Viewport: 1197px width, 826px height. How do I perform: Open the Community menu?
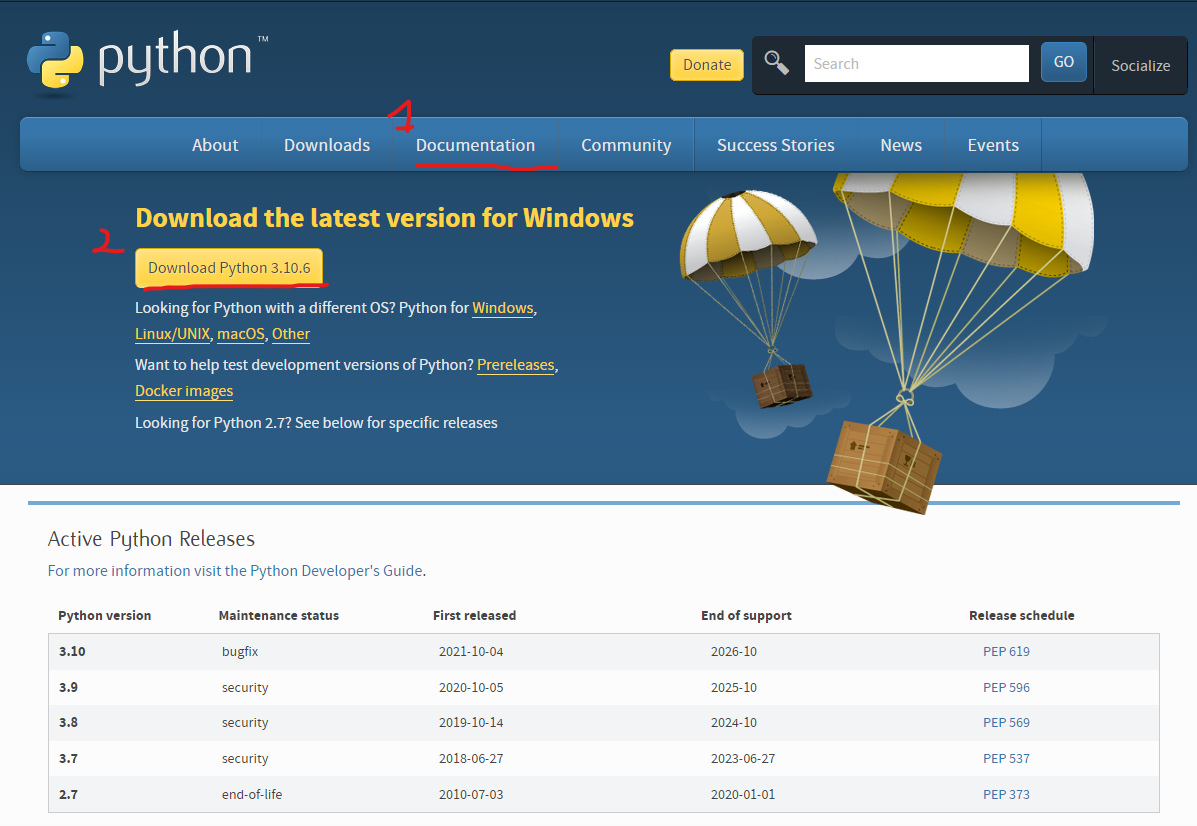[x=626, y=145]
